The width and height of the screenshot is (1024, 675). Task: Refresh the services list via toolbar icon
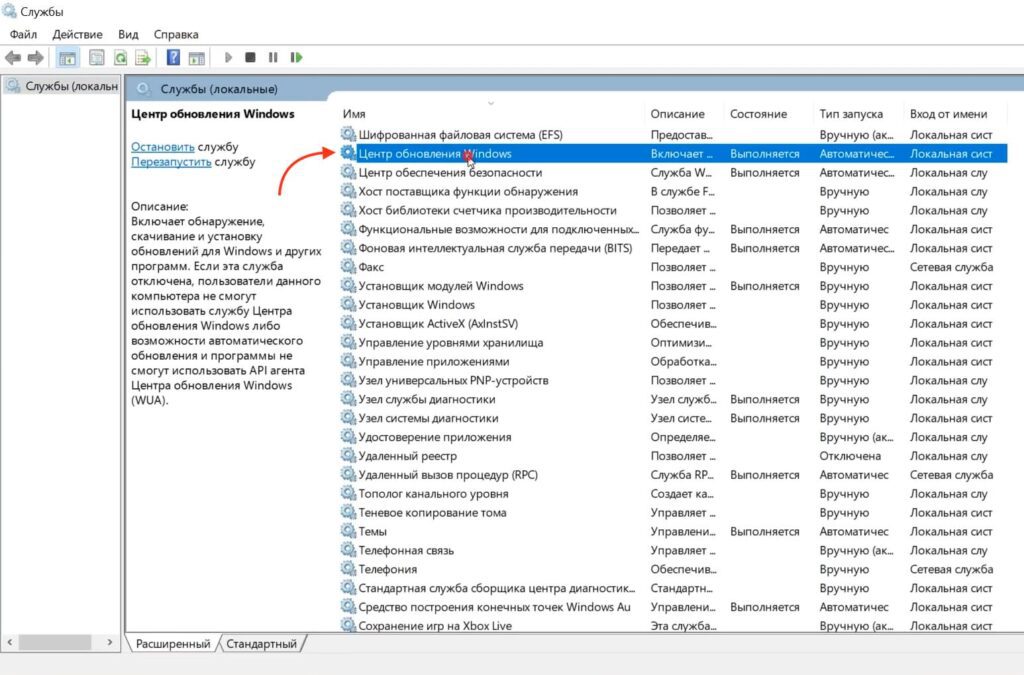120,57
